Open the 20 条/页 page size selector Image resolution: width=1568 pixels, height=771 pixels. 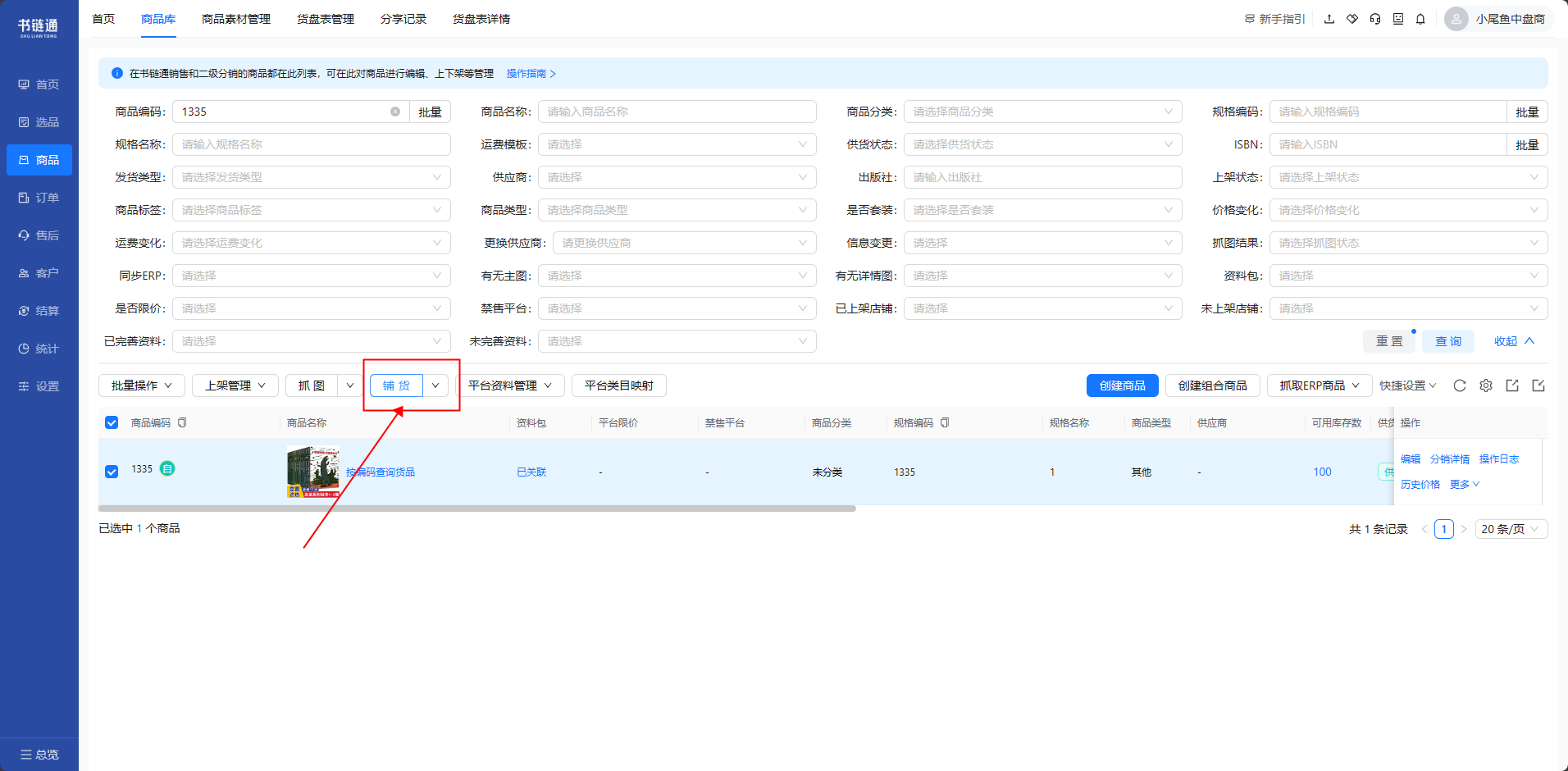click(x=1511, y=529)
